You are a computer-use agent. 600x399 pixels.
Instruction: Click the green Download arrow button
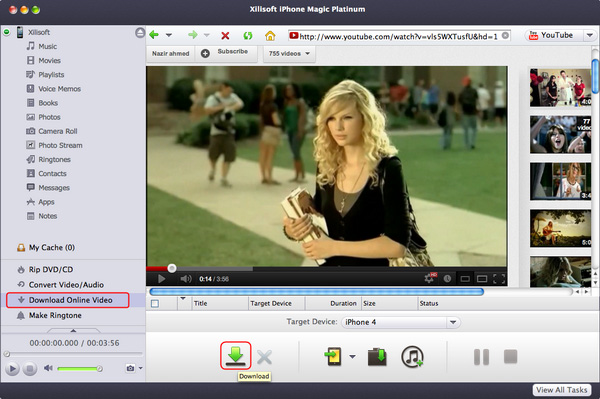235,356
